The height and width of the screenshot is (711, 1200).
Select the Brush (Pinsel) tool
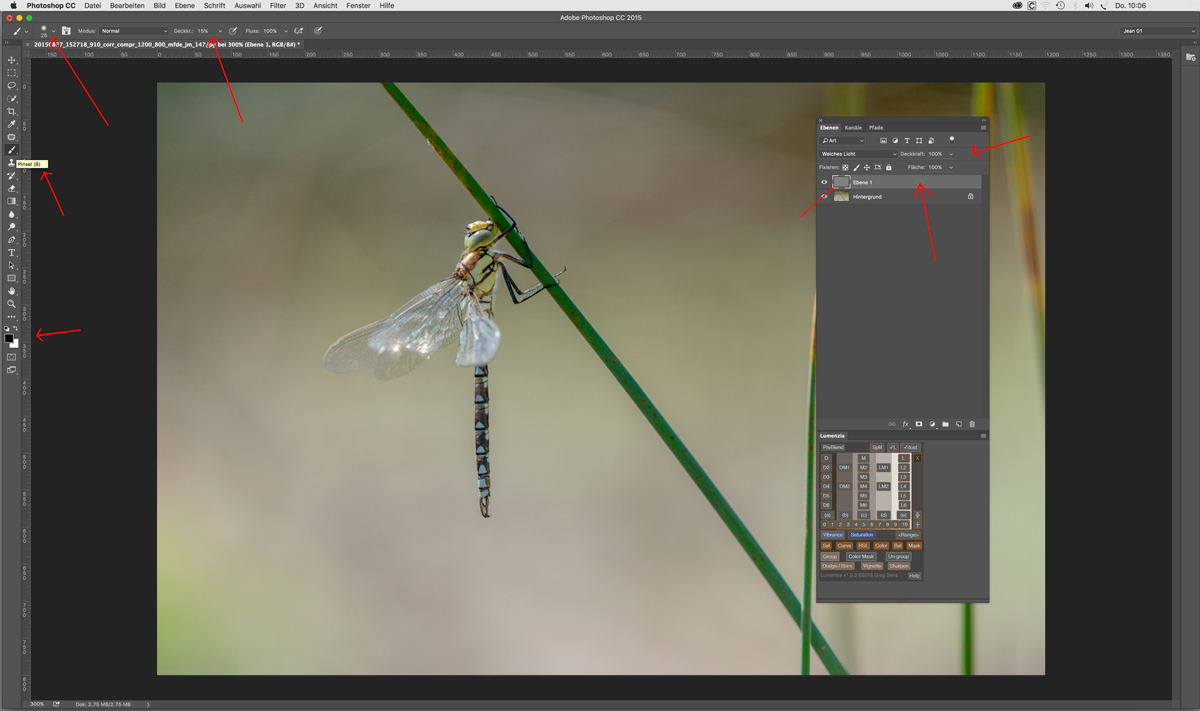12,150
